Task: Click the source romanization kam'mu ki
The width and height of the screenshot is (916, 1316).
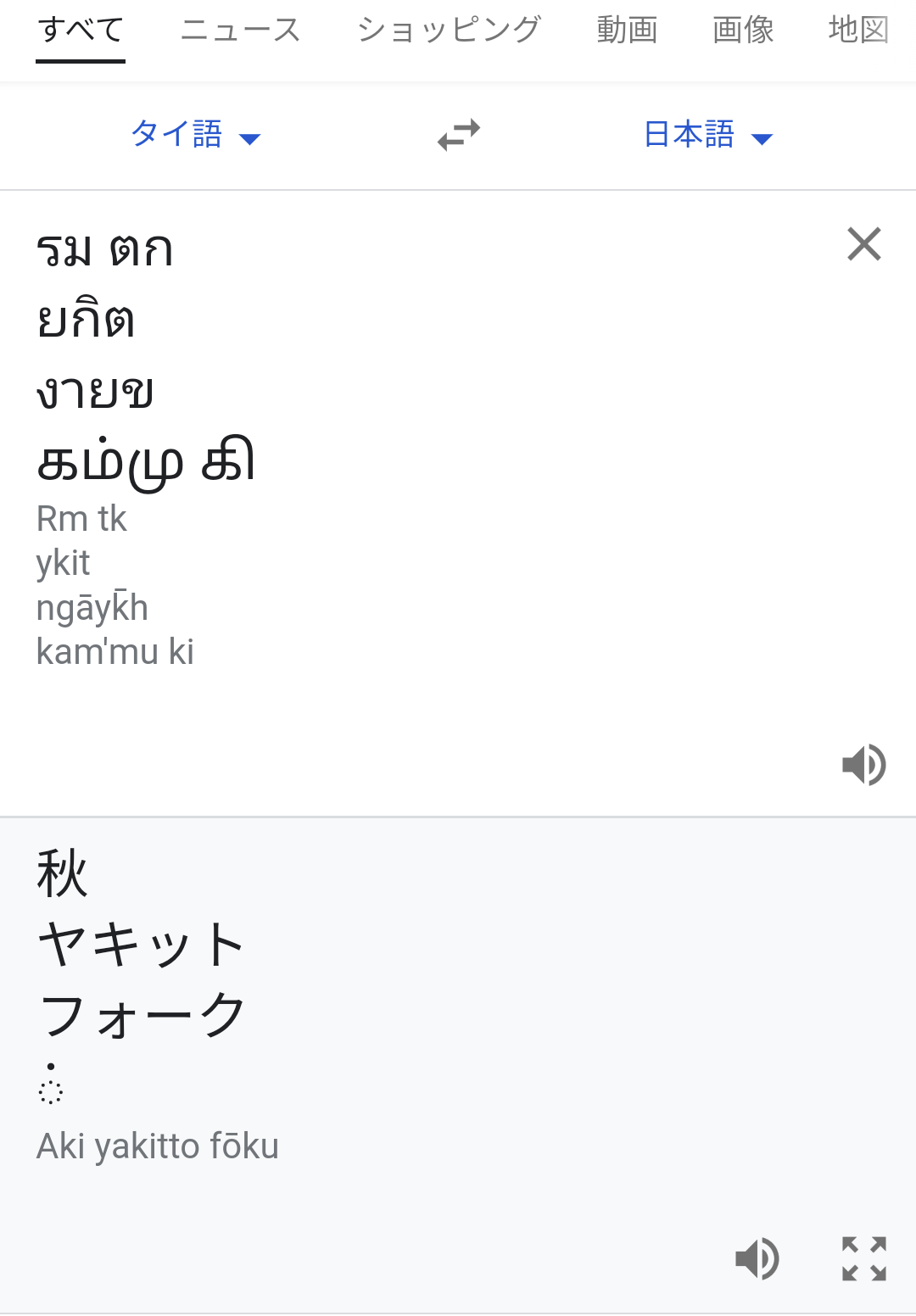Action: (115, 652)
